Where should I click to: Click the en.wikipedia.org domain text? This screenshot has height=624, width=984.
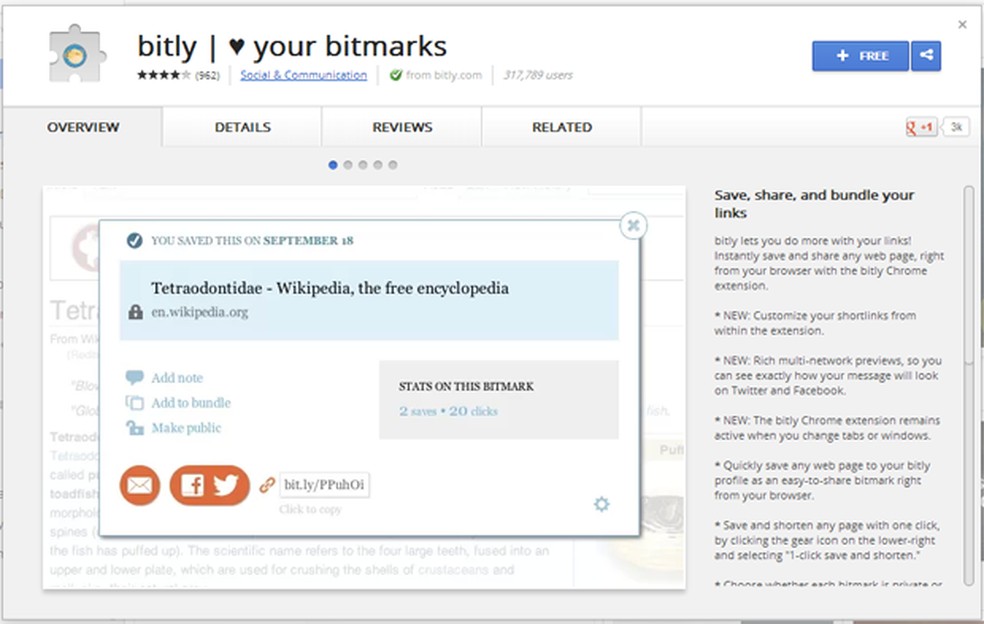200,312
